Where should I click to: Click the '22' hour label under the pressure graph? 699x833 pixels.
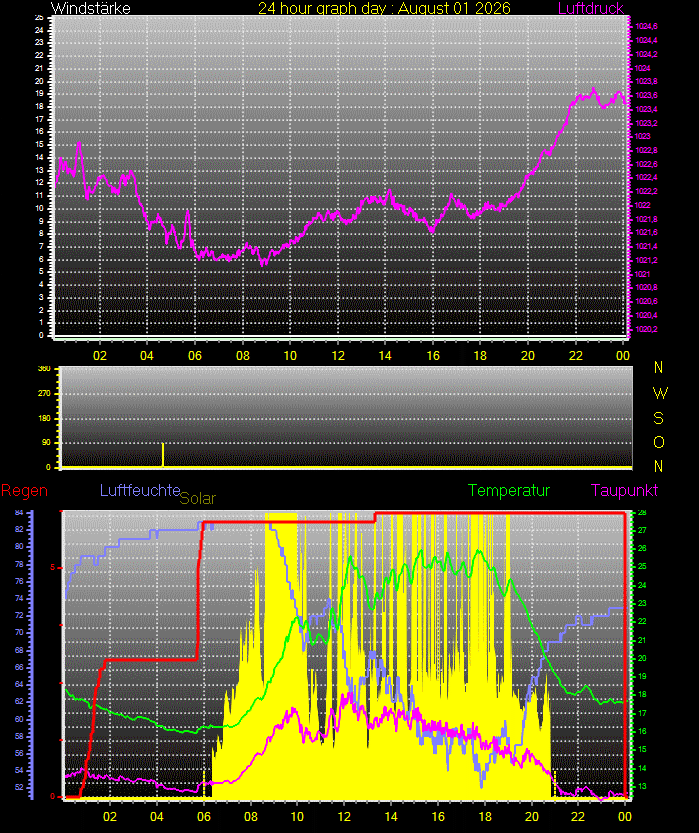coord(576,355)
